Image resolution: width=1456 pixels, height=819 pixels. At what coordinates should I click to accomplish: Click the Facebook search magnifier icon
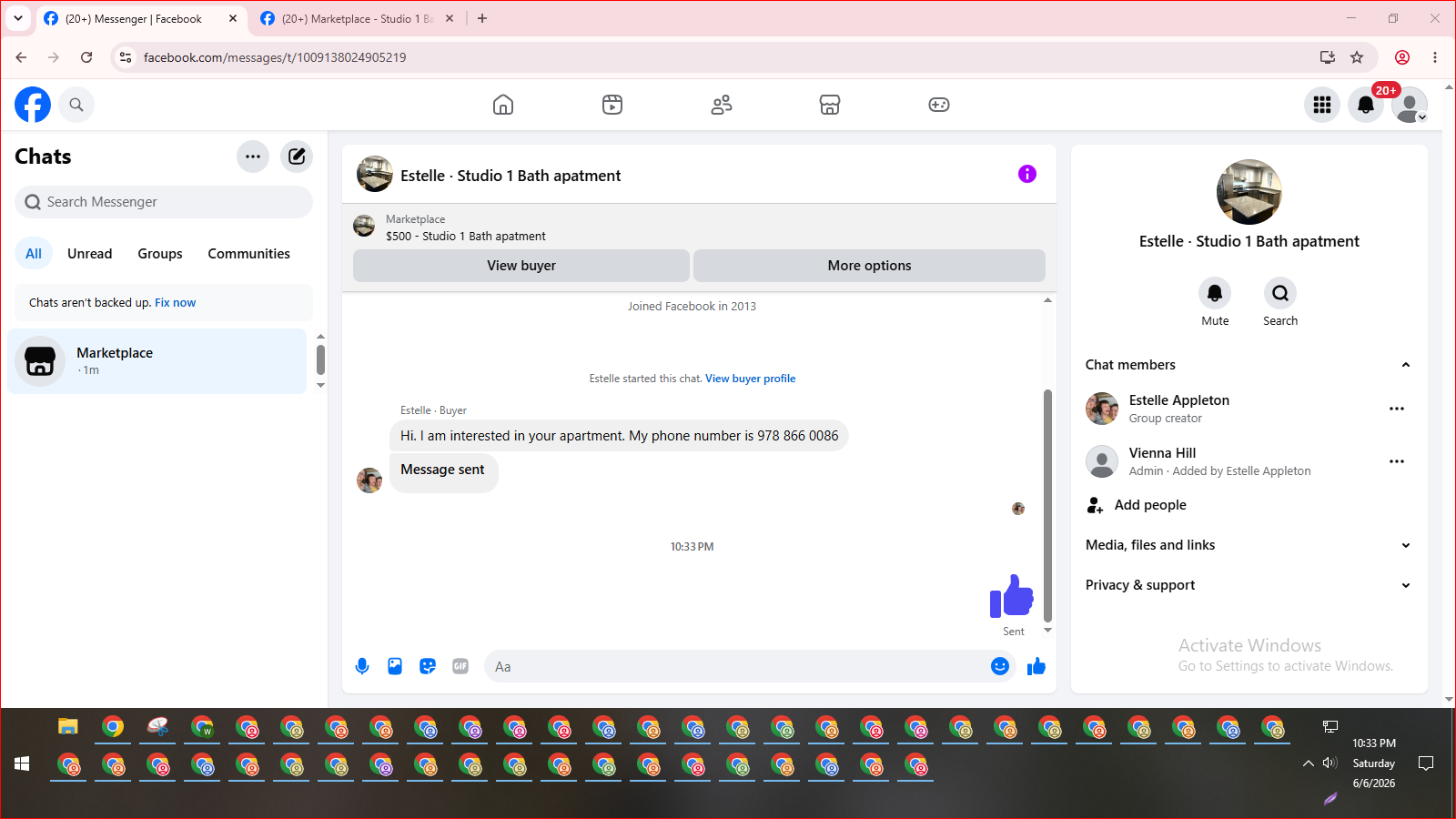76,105
